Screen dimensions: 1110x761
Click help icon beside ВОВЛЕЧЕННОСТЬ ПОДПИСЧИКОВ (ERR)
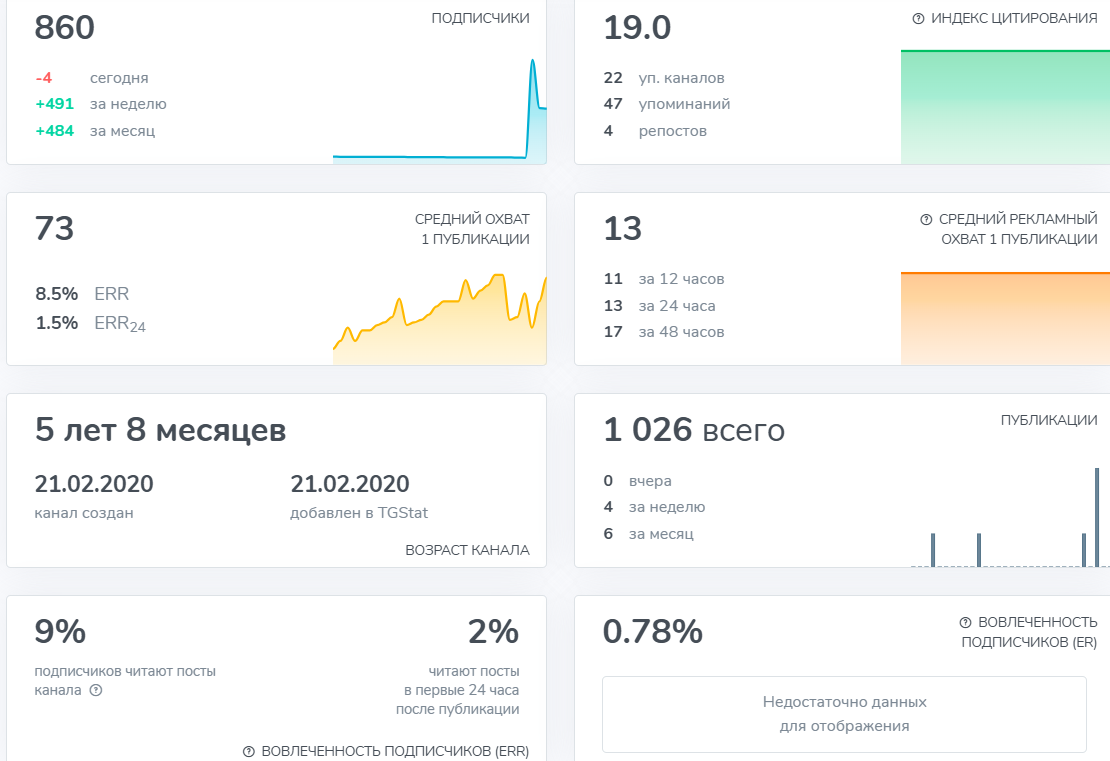click(x=248, y=751)
